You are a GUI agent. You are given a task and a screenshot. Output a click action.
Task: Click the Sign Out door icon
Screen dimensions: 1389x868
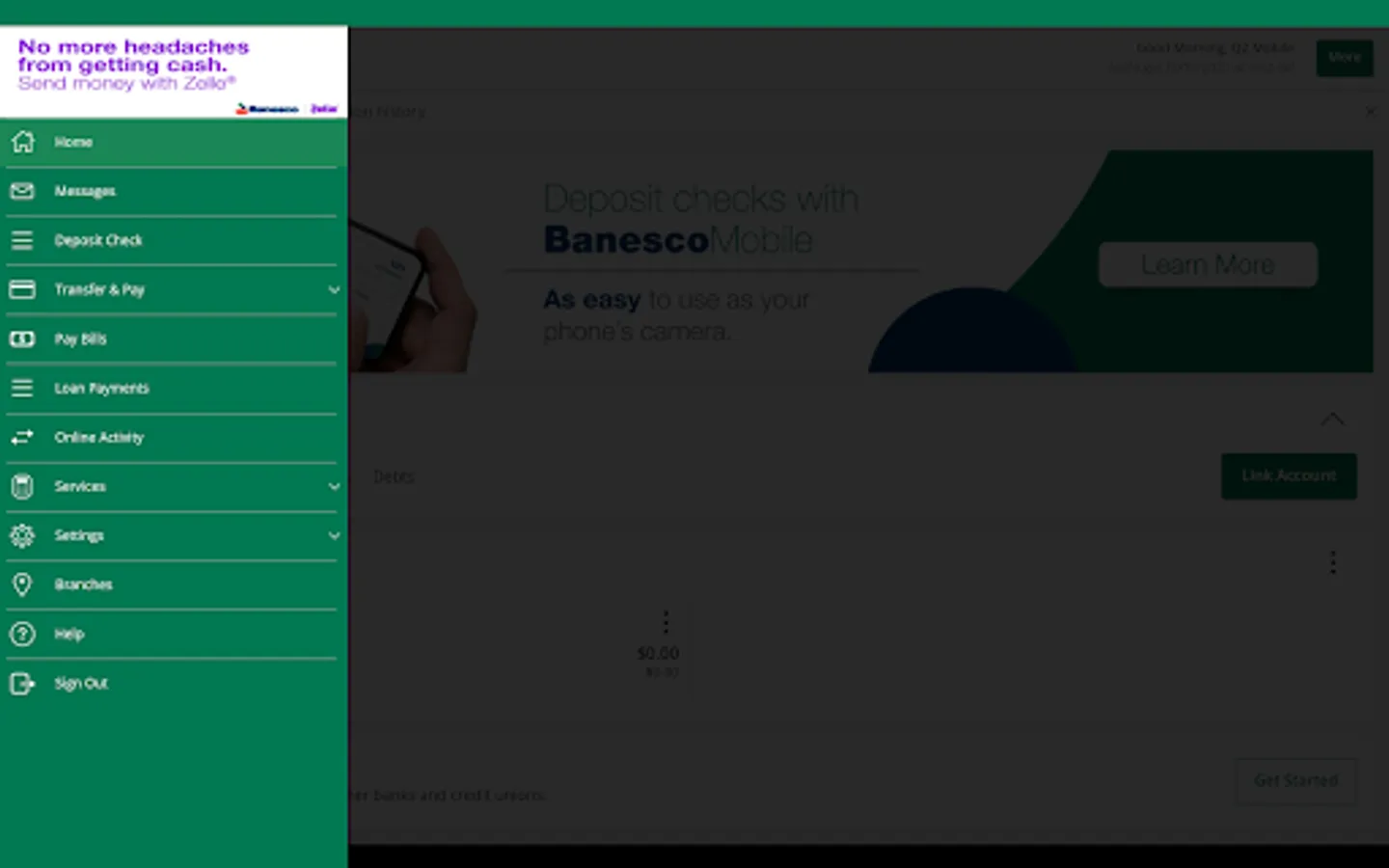22,683
